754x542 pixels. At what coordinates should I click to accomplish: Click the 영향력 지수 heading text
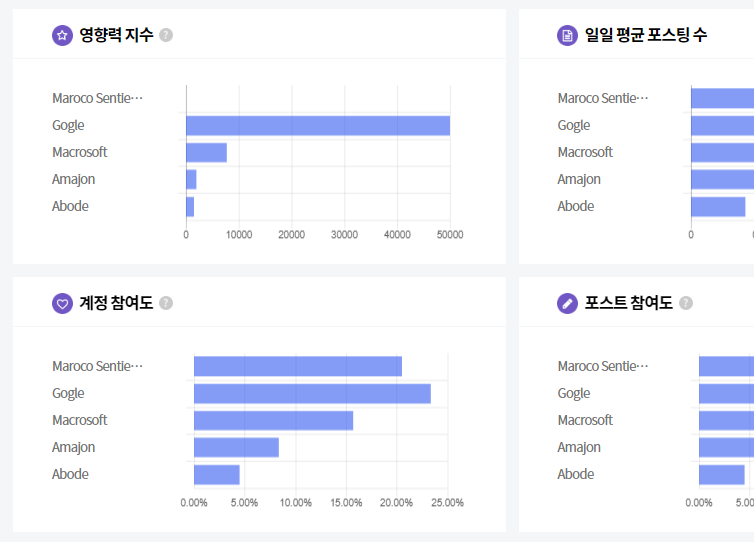(116, 35)
